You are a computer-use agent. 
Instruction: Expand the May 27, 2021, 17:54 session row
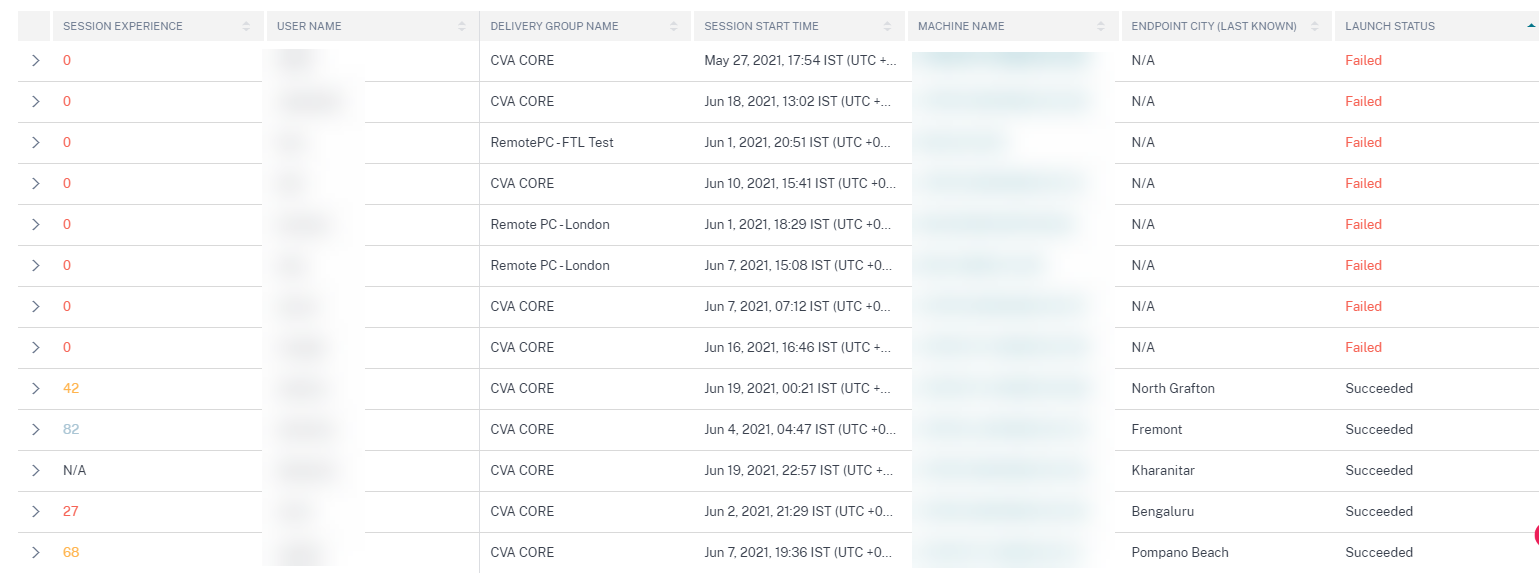pos(36,61)
